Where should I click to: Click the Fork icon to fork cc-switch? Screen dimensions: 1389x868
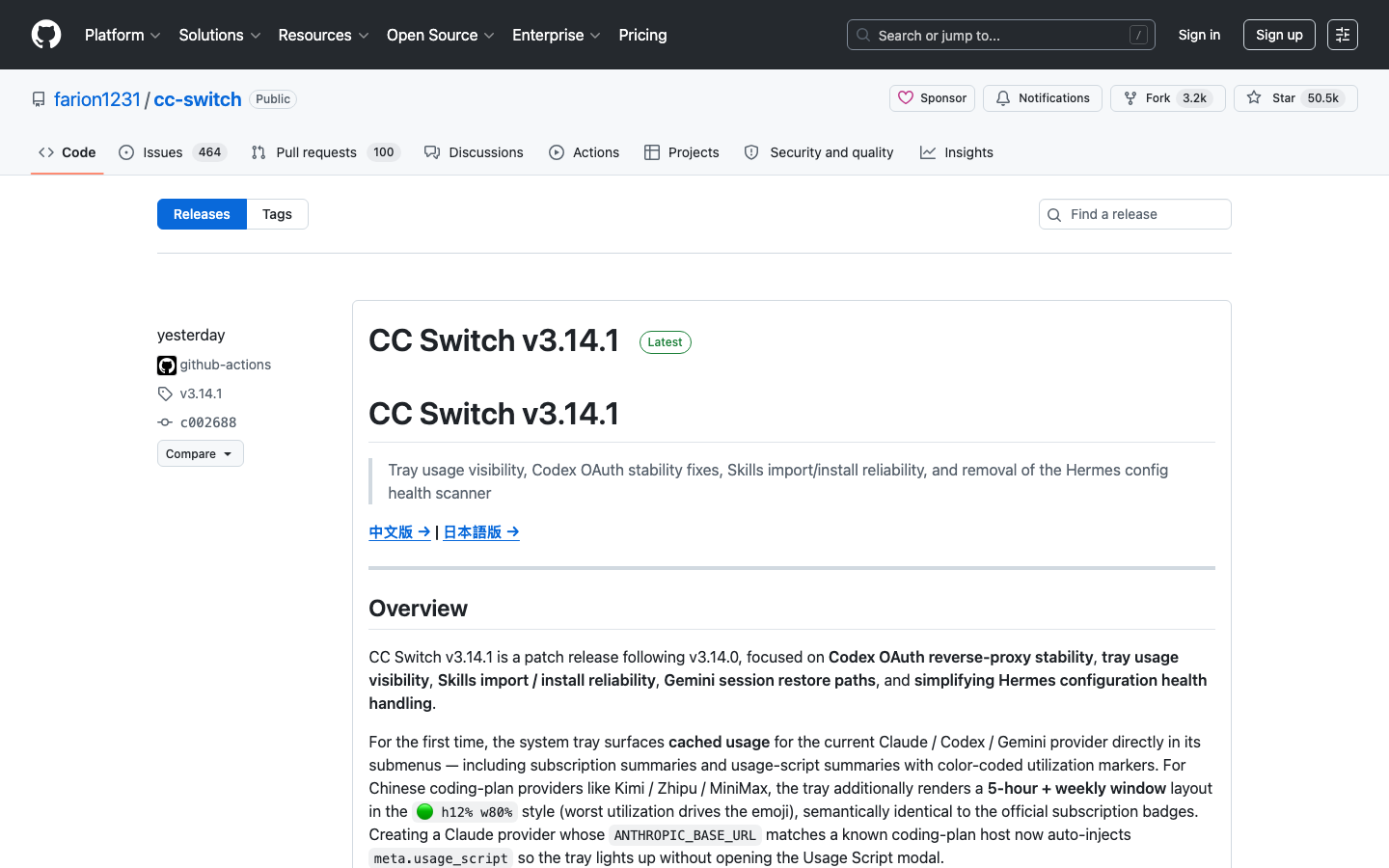coord(1129,97)
